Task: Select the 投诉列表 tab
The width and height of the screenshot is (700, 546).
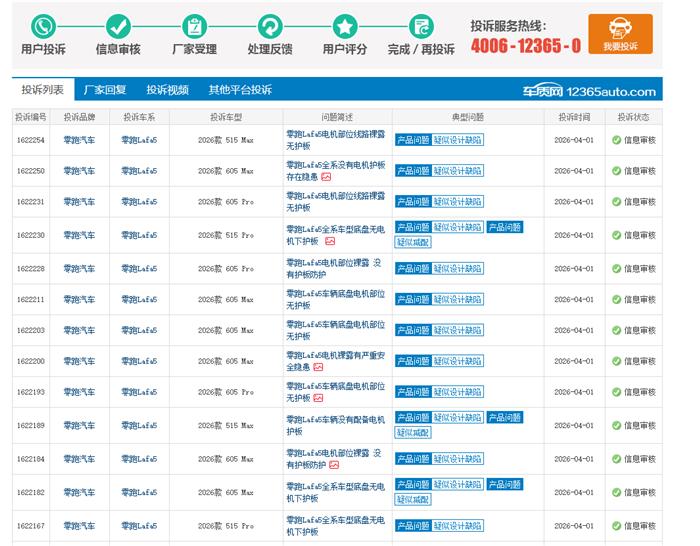Action: click(42, 89)
